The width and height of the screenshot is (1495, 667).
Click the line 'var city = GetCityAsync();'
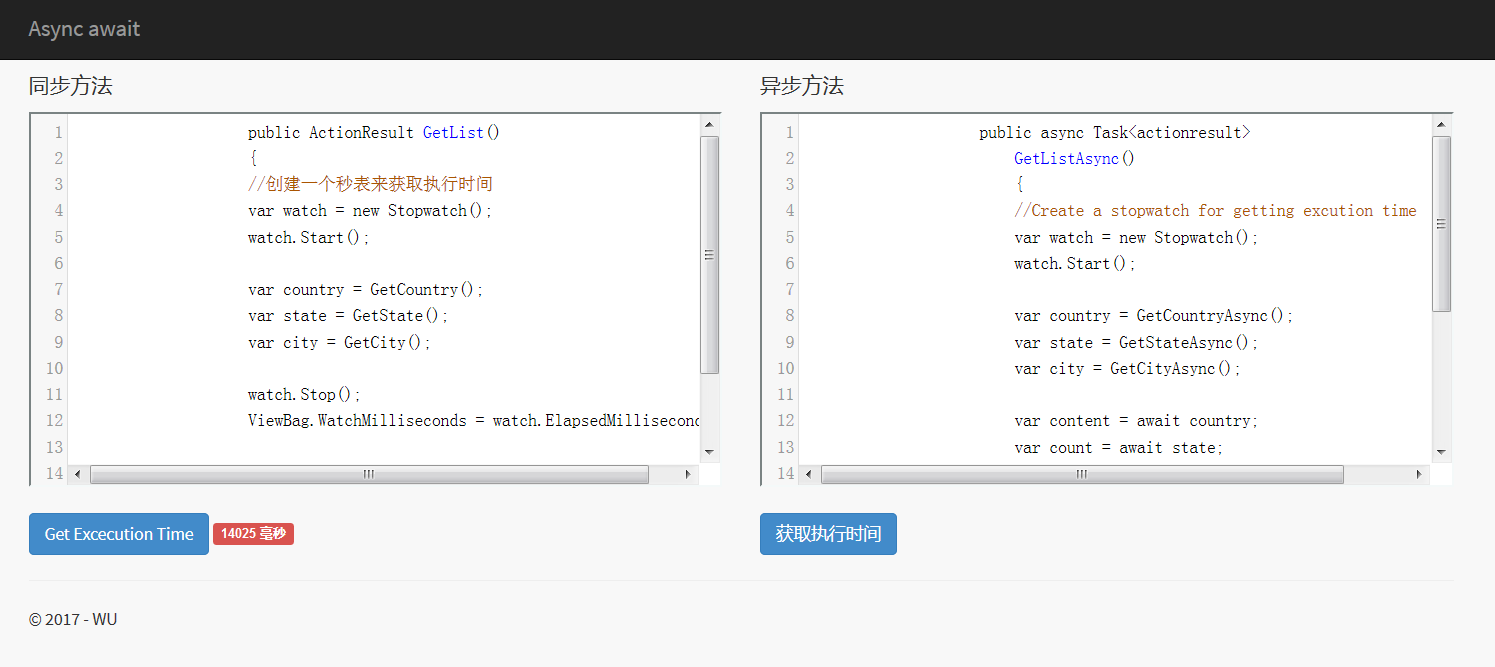1128,368
